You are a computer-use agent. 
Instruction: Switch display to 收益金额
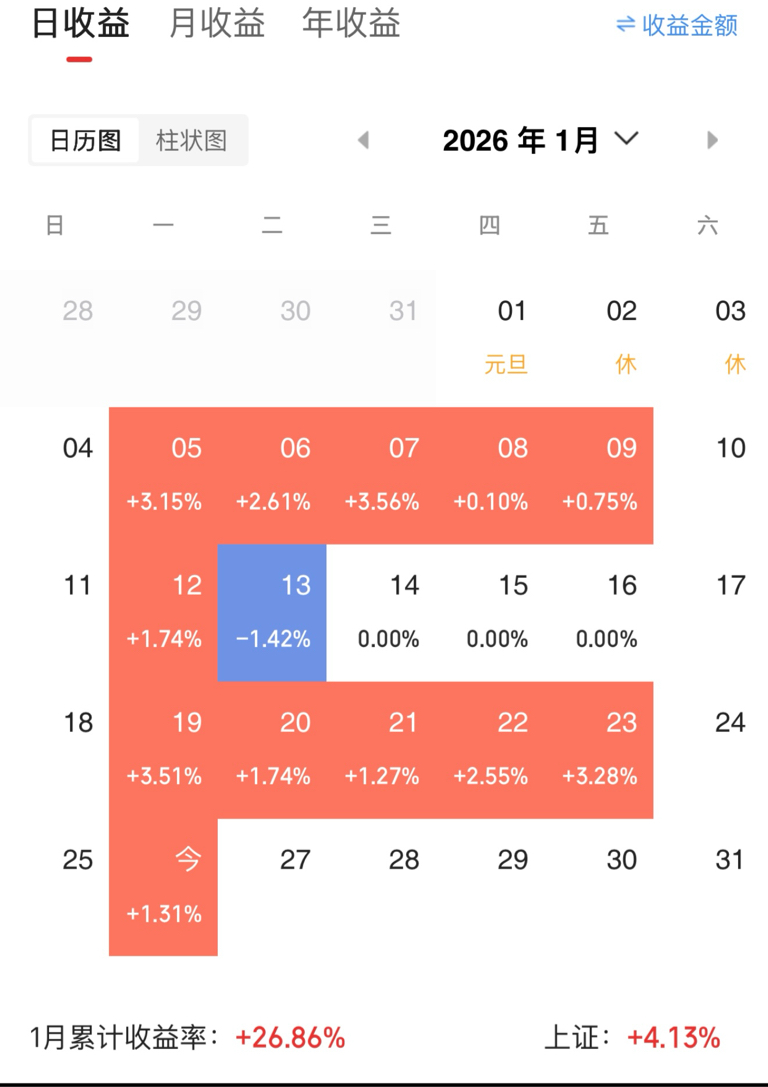690,25
